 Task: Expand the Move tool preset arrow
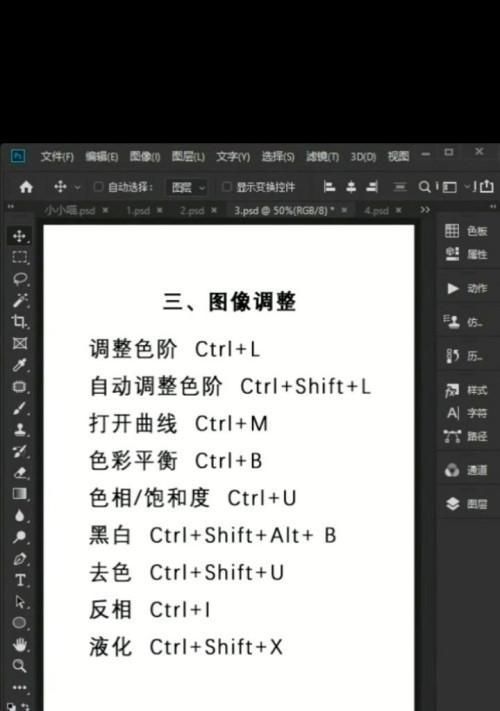(78, 187)
